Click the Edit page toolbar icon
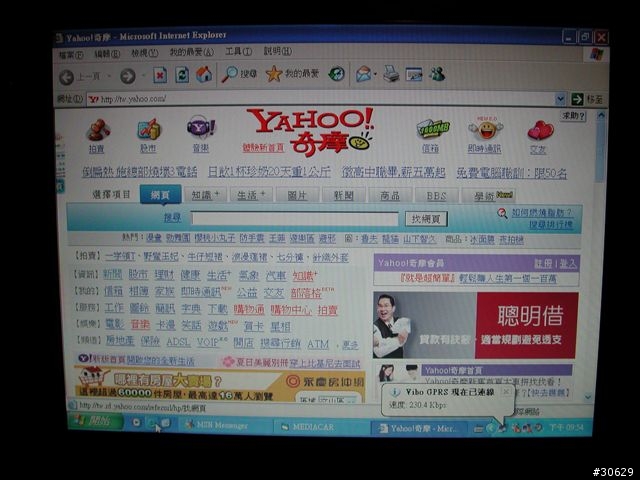 pos(413,74)
